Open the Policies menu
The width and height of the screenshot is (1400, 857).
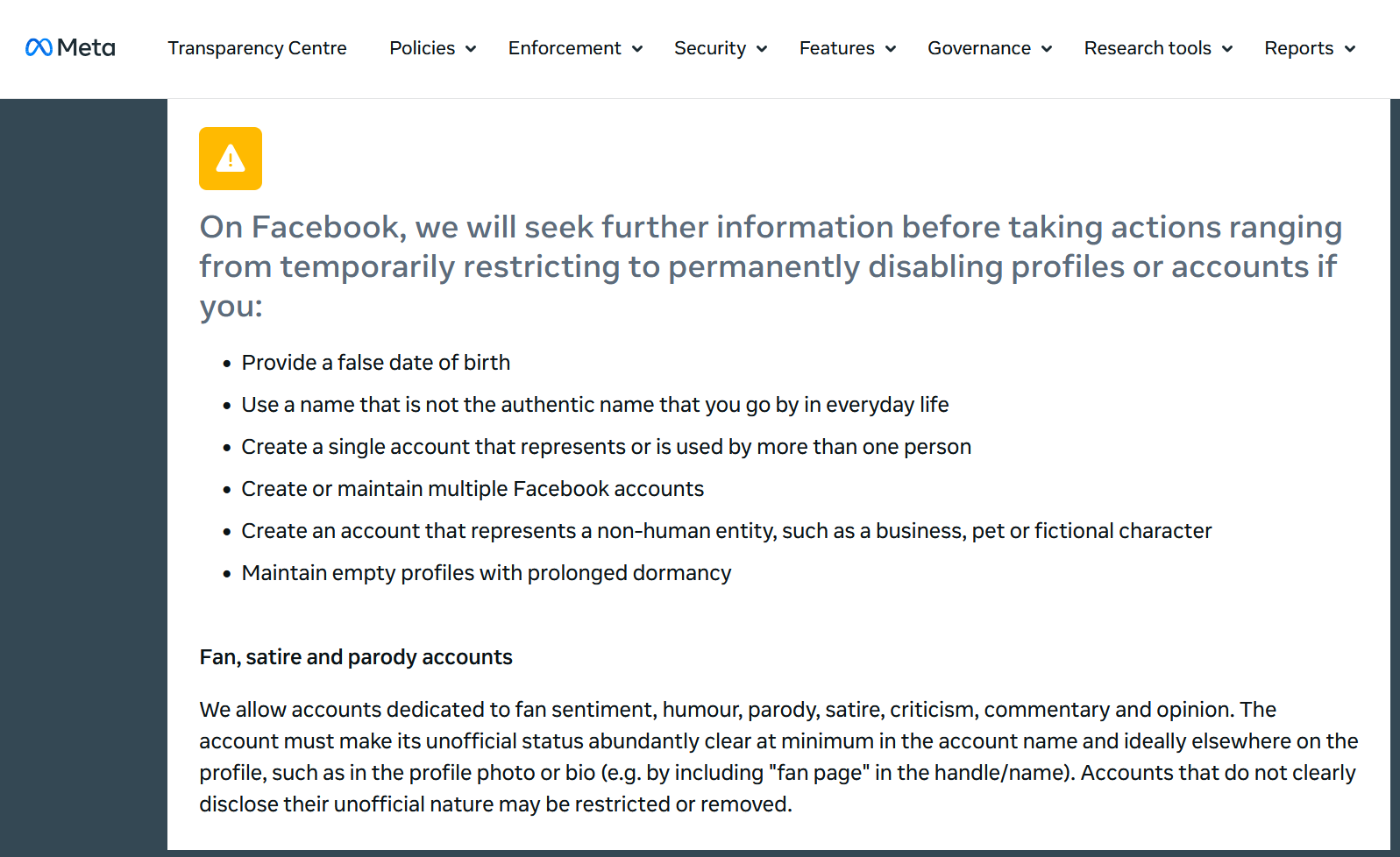pyautogui.click(x=423, y=48)
